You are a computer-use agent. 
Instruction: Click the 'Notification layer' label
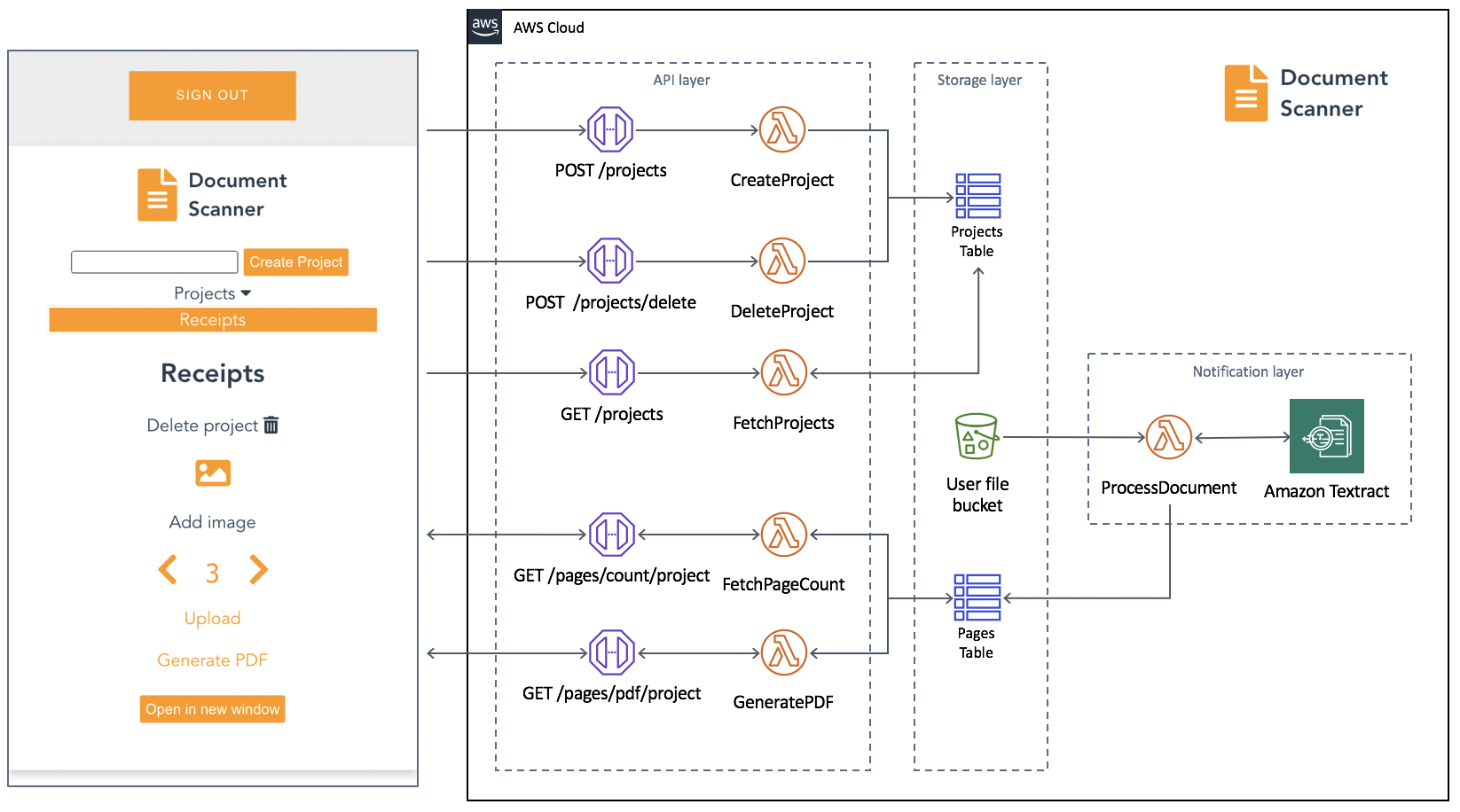[1248, 371]
